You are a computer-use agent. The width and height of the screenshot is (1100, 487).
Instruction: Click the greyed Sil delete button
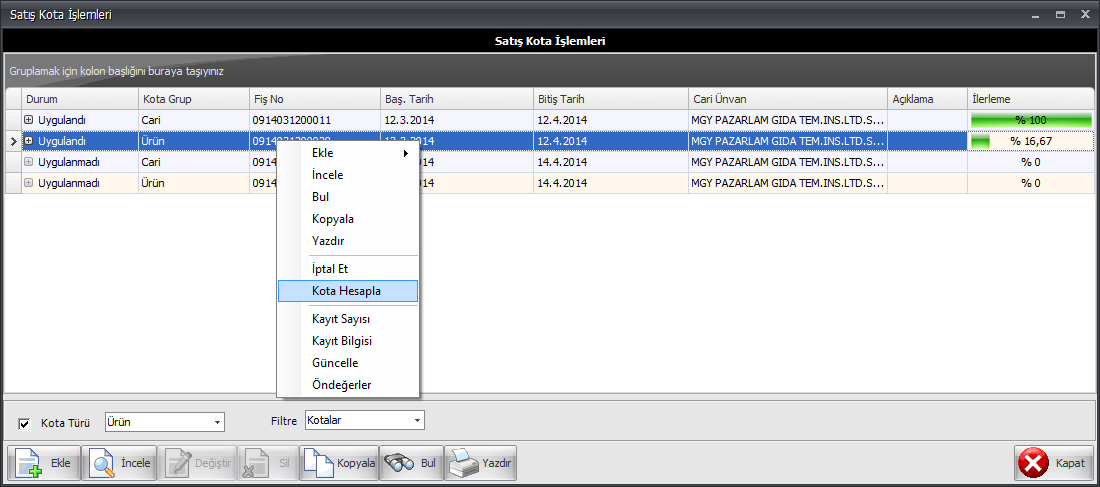click(x=267, y=463)
